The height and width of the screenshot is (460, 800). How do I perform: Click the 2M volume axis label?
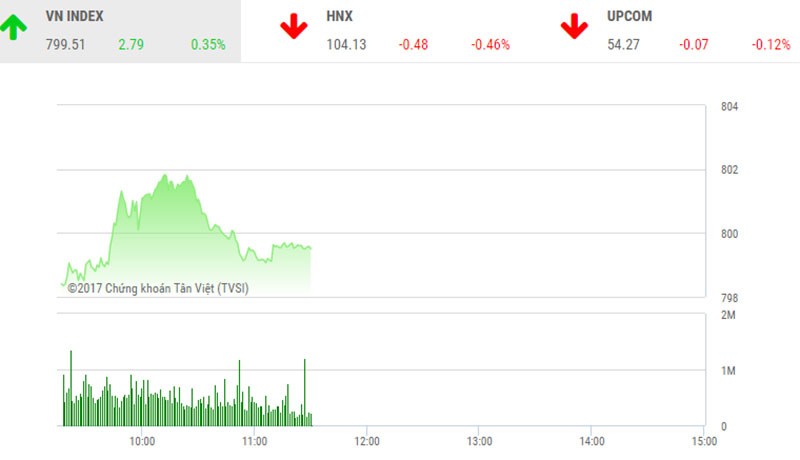[728, 316]
